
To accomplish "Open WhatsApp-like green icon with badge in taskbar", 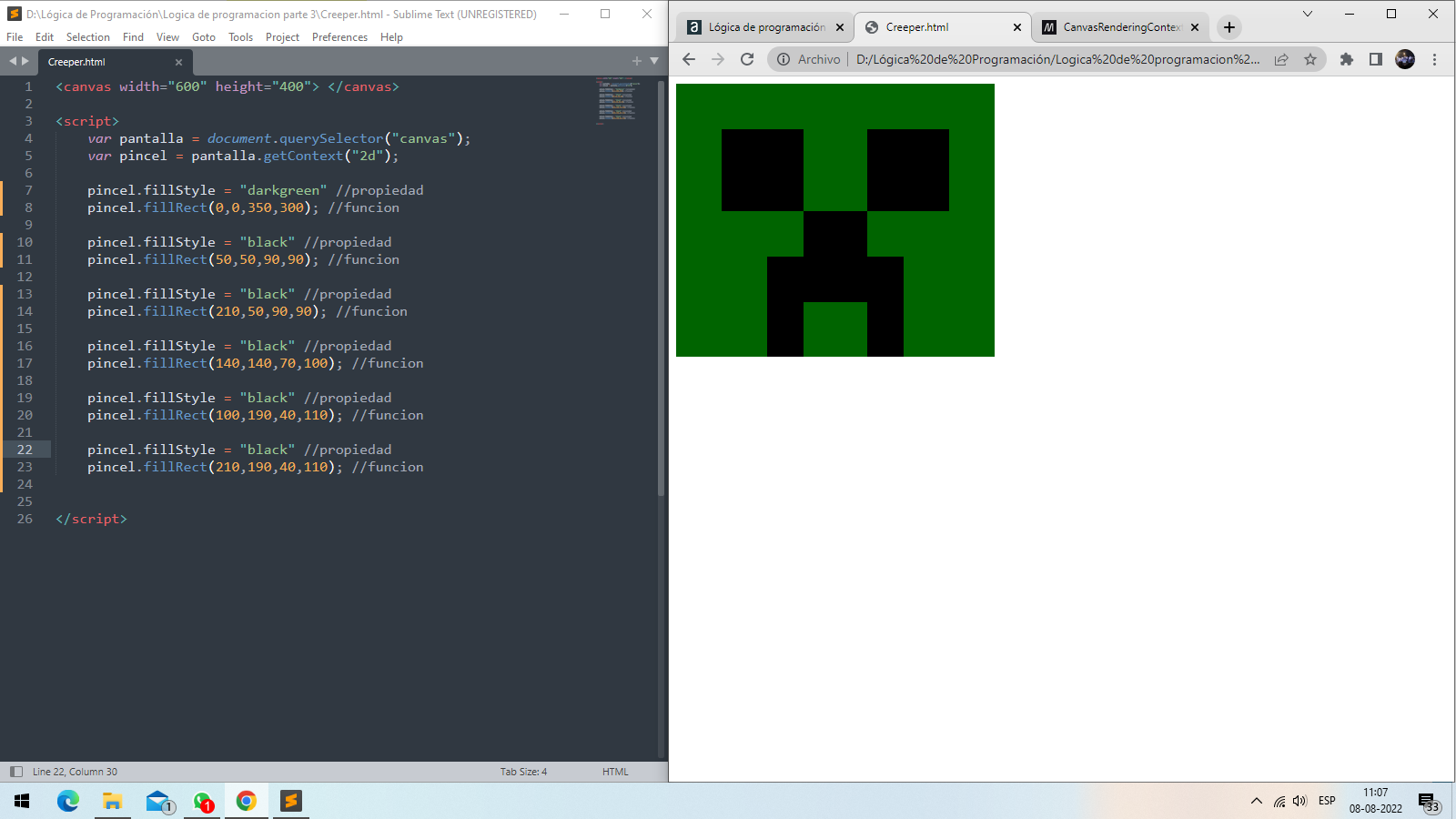I will (x=203, y=801).
